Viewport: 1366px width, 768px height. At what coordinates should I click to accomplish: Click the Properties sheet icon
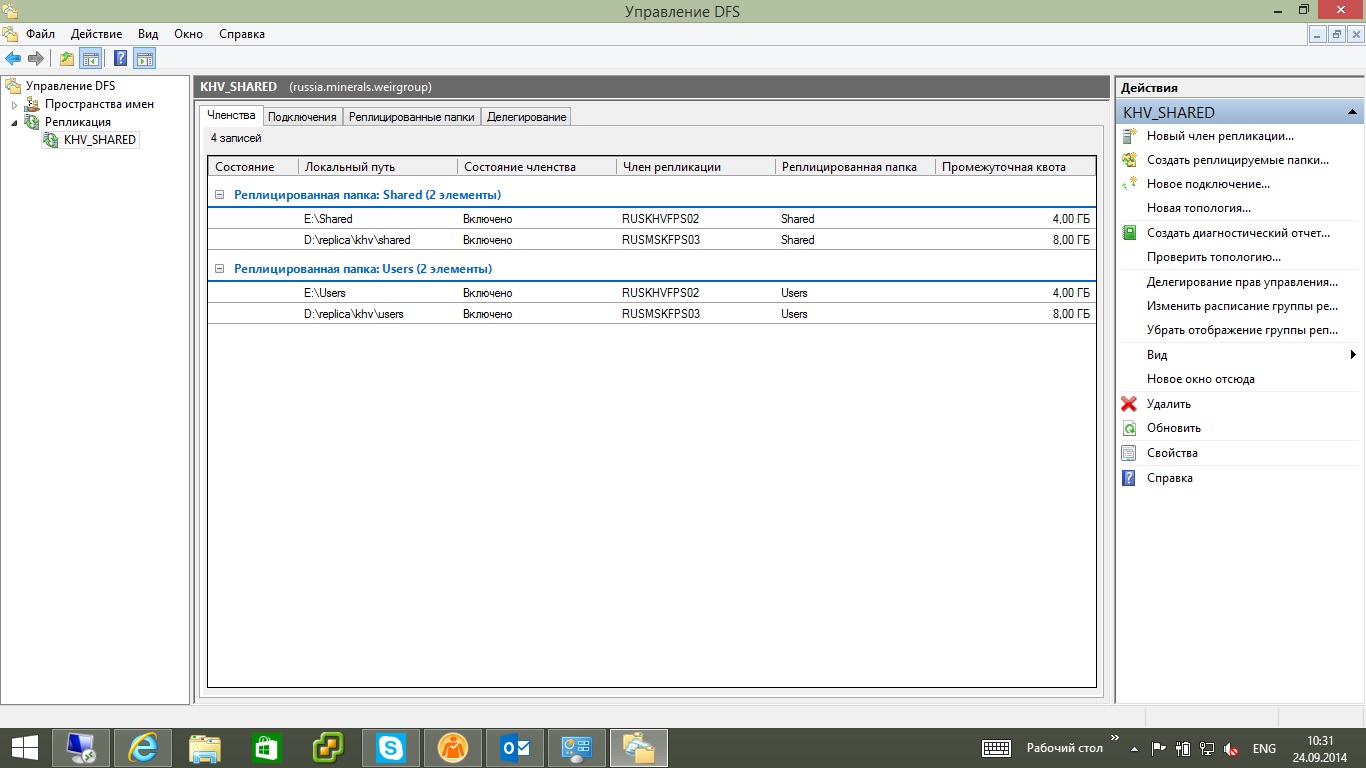tap(1129, 453)
